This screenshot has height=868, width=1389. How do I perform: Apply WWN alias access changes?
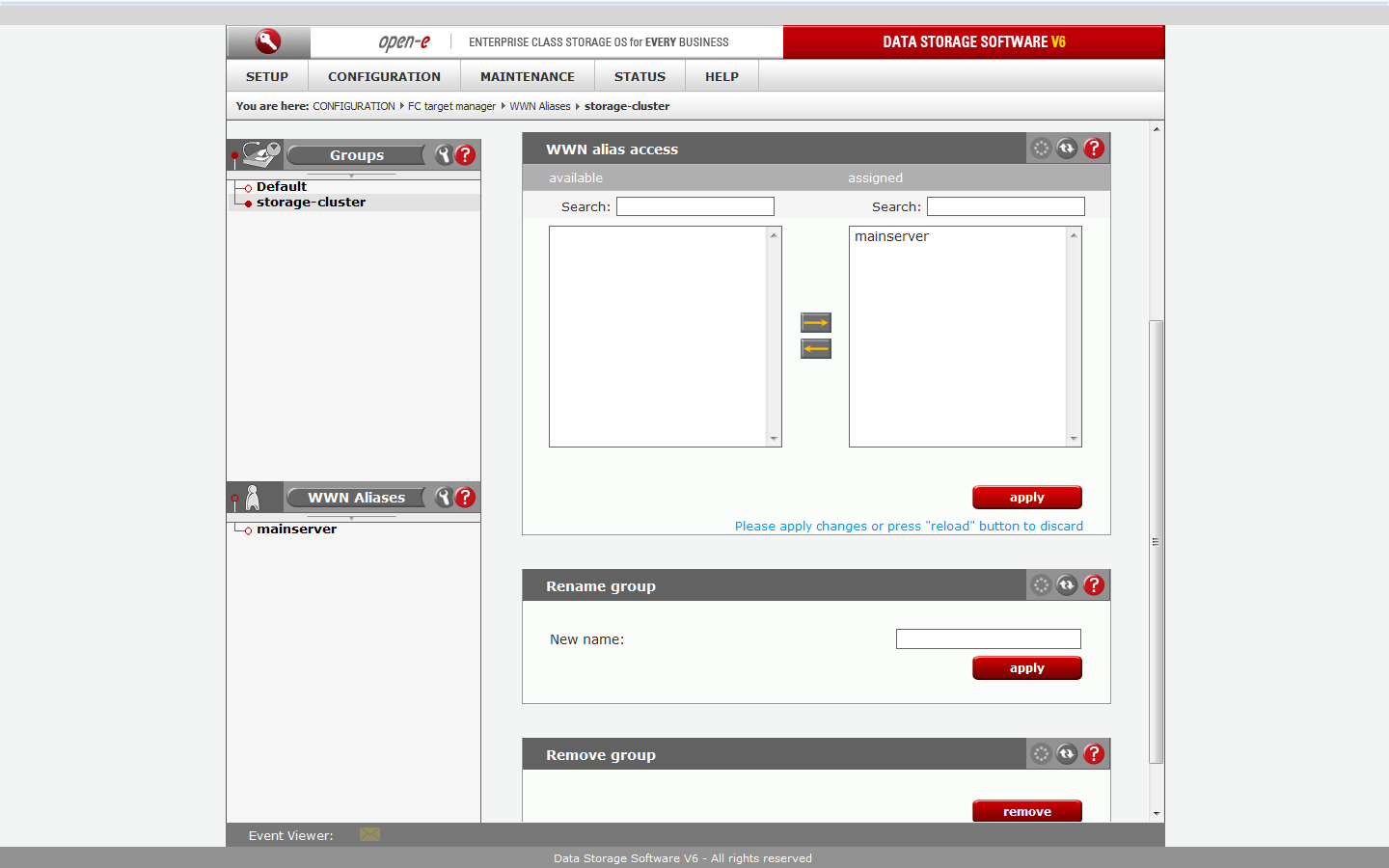[1026, 498]
